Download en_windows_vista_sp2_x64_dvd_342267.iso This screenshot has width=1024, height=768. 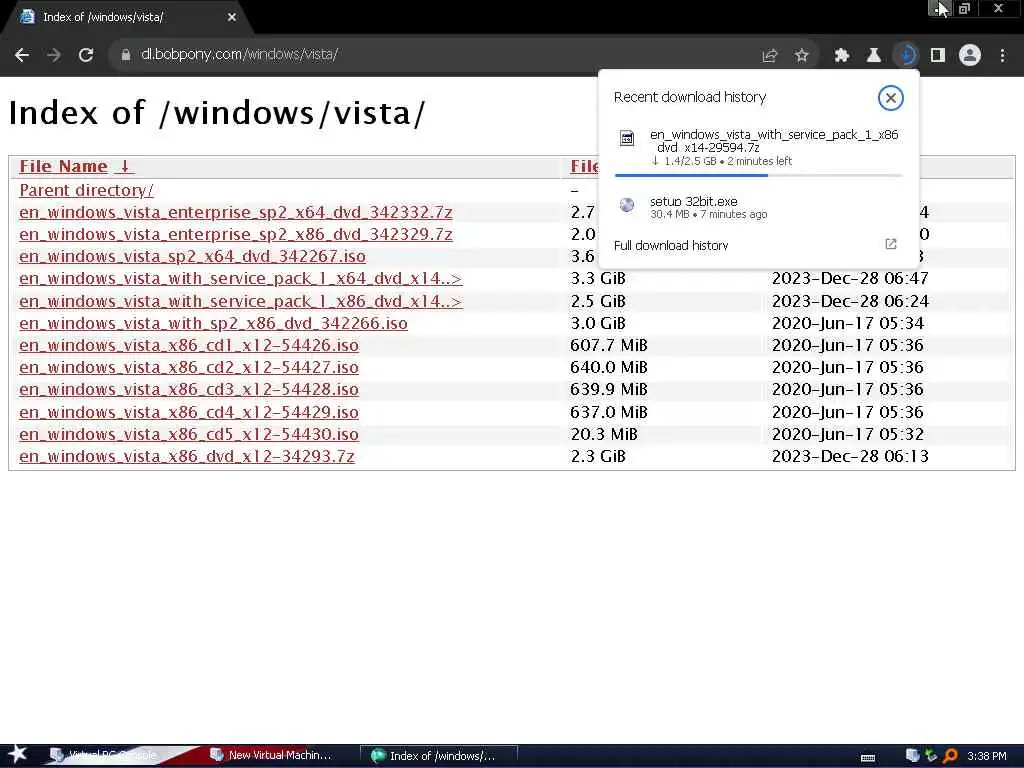(x=192, y=257)
